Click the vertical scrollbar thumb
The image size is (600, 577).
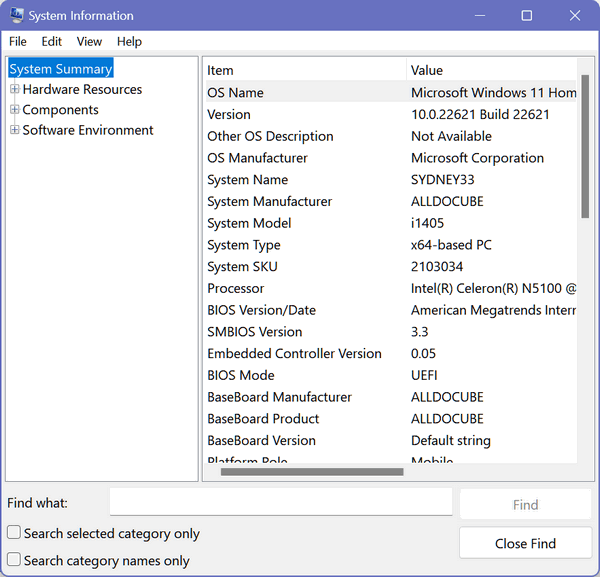pyautogui.click(x=585, y=147)
